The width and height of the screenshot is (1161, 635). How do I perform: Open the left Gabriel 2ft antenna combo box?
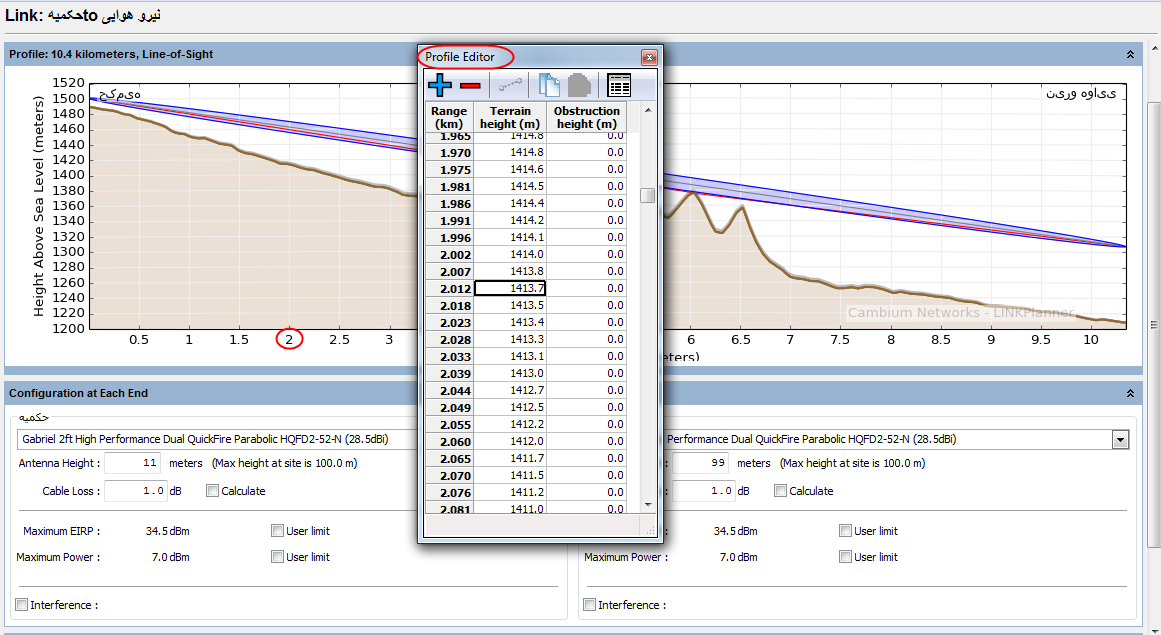coord(217,440)
